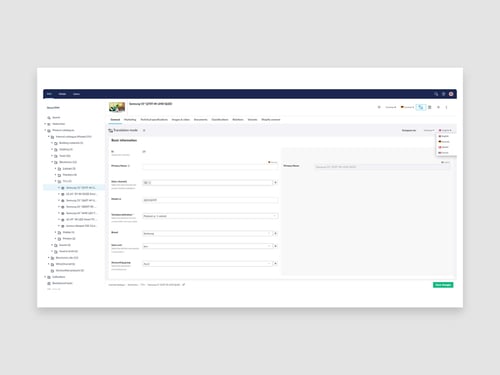Switch to the Technical specifications tab
This screenshot has width=500, height=375.
pyautogui.click(x=154, y=120)
